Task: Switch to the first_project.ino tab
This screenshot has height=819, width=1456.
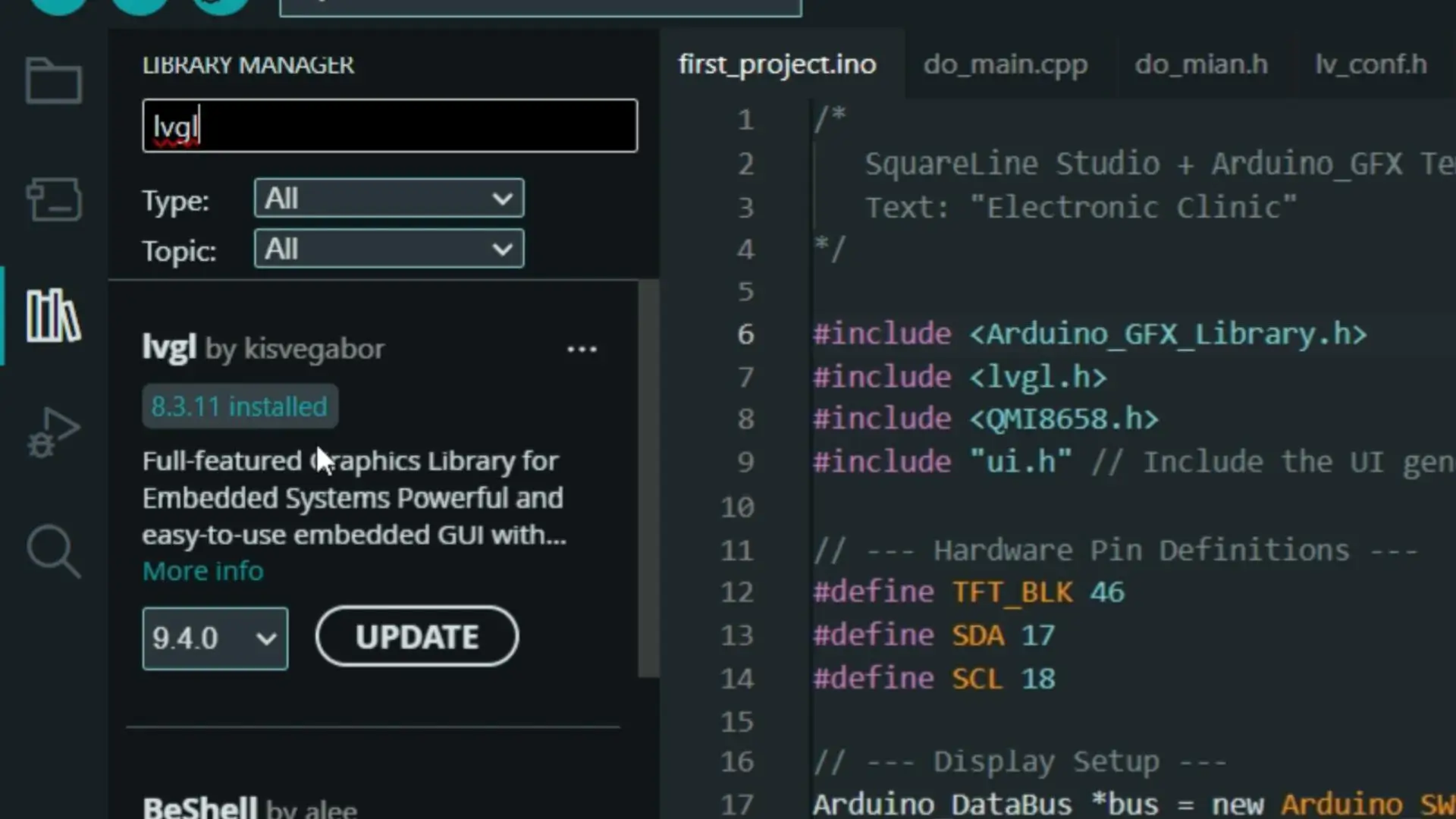Action: [x=777, y=64]
